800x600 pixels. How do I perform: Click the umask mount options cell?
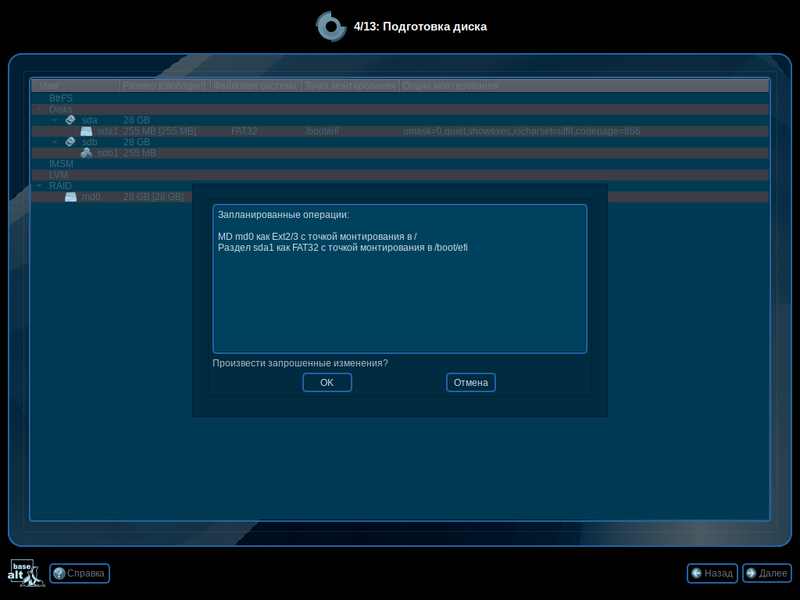[x=521, y=131]
